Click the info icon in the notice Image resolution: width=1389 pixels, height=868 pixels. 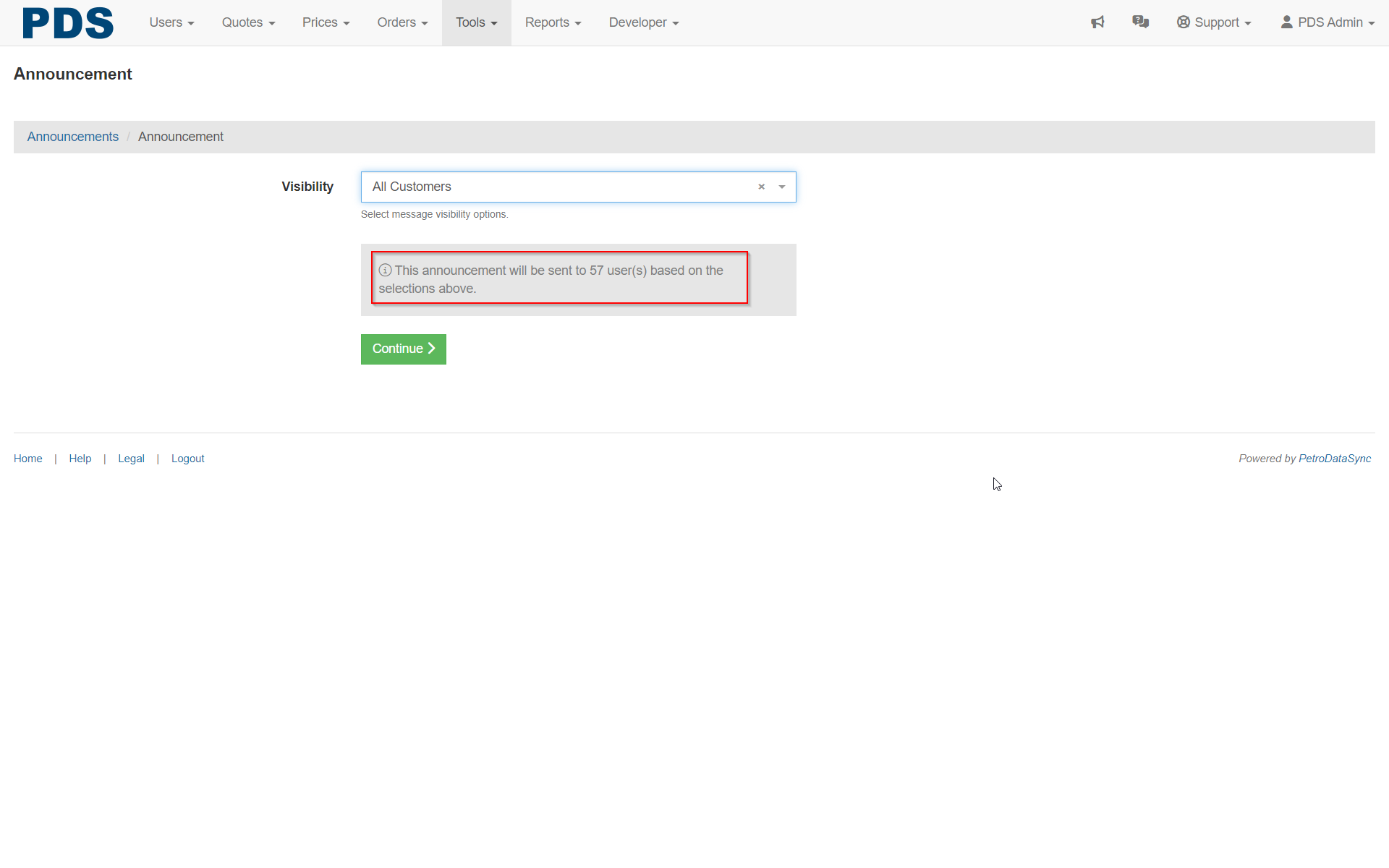(x=385, y=270)
